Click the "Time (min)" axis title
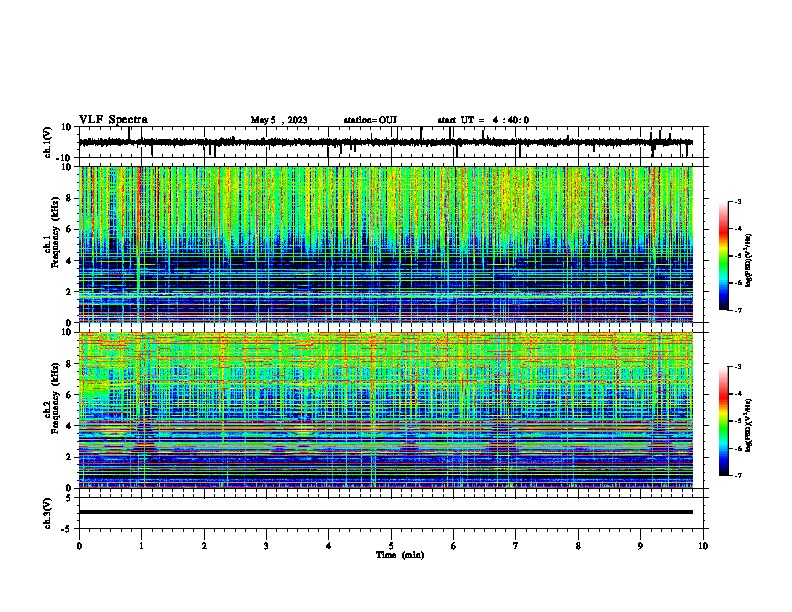This screenshot has width=792, height=612. [400, 555]
